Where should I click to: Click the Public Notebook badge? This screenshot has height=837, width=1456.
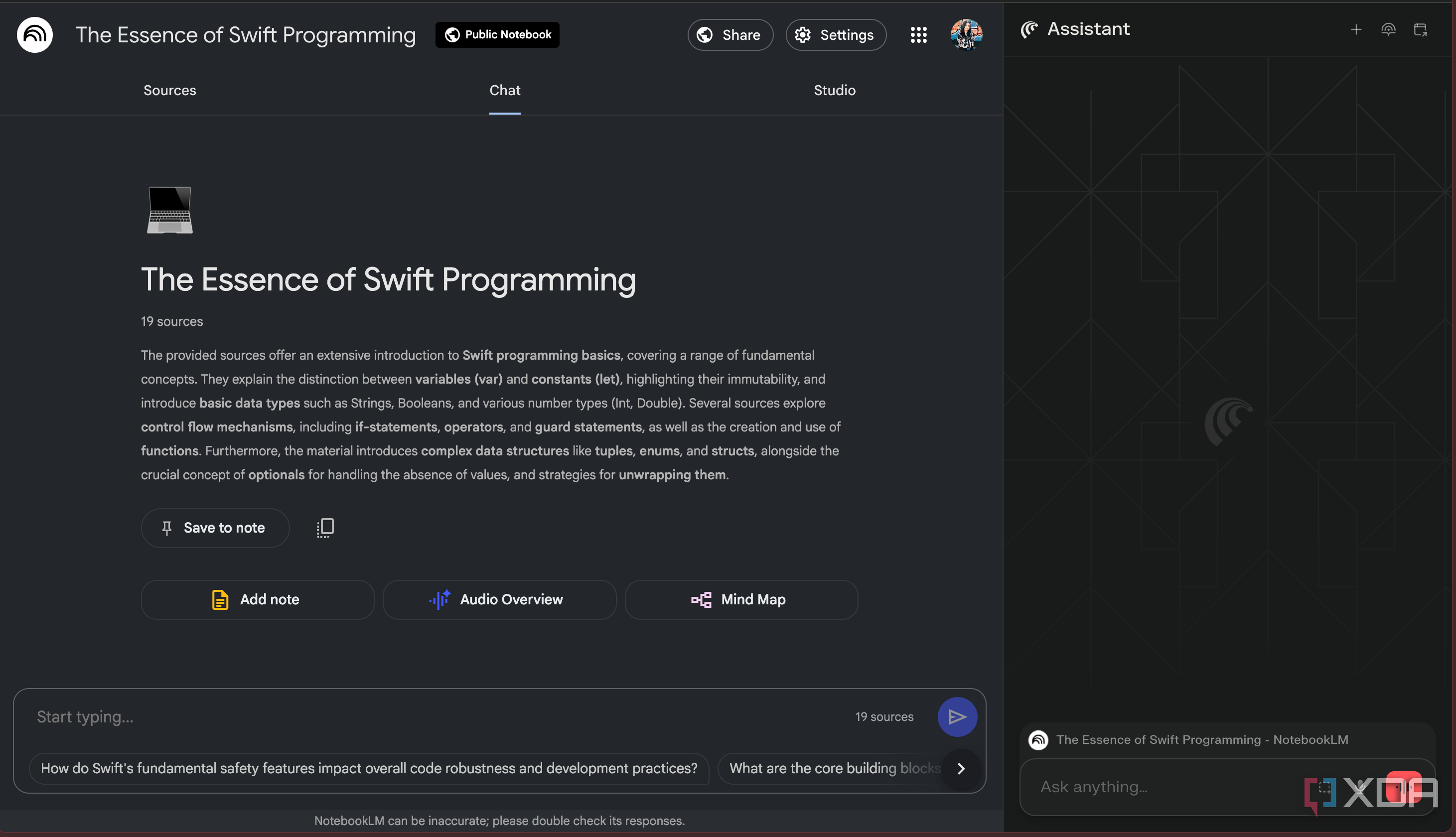[x=497, y=34]
